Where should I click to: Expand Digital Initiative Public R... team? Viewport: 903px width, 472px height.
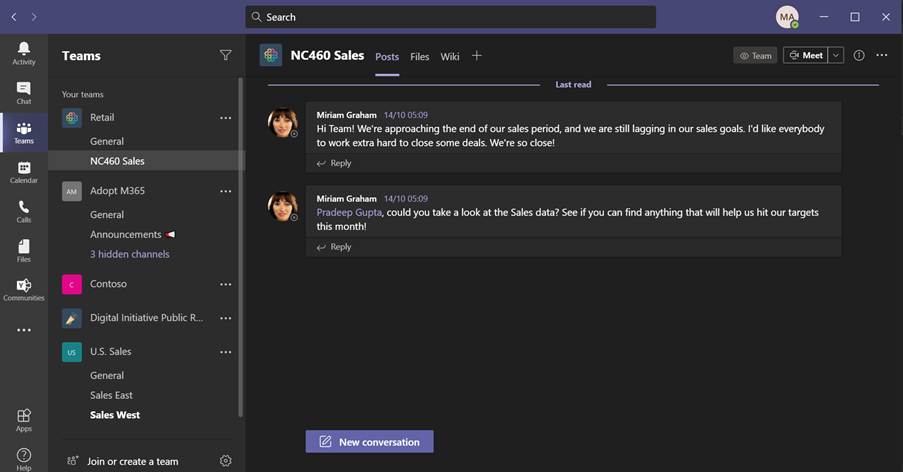click(146, 318)
